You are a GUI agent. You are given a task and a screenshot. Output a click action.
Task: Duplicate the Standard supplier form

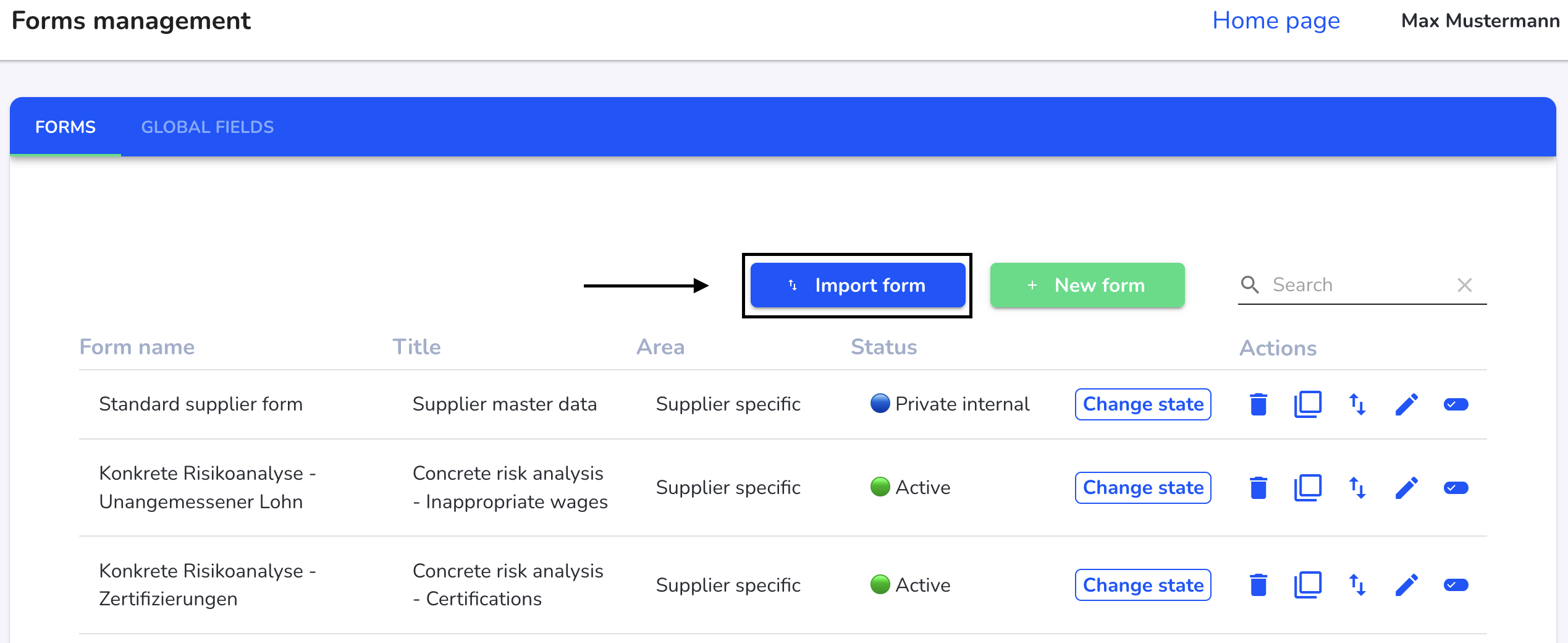[x=1307, y=404]
